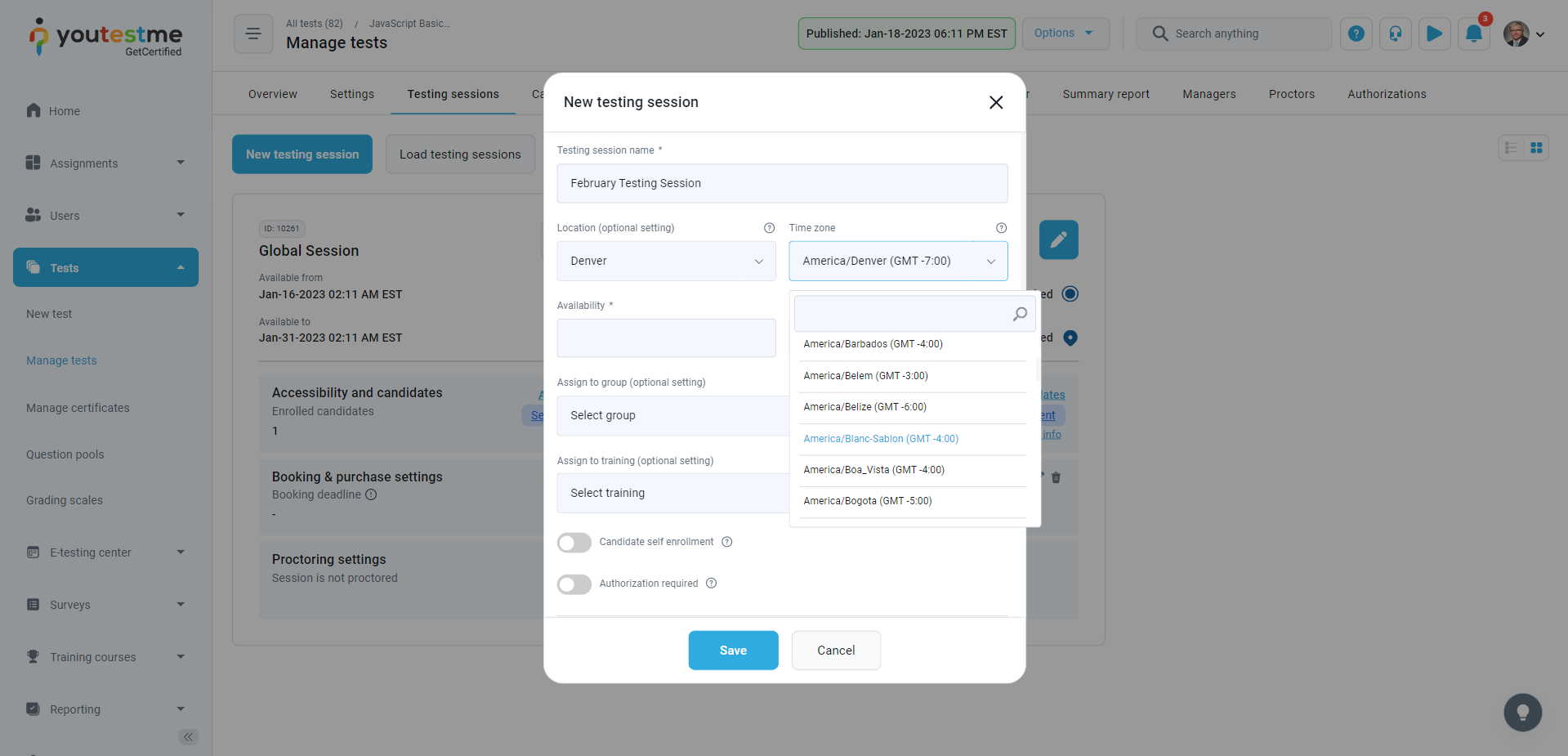The height and width of the screenshot is (756, 1568).
Task: Click the headset support icon
Action: (x=1395, y=34)
